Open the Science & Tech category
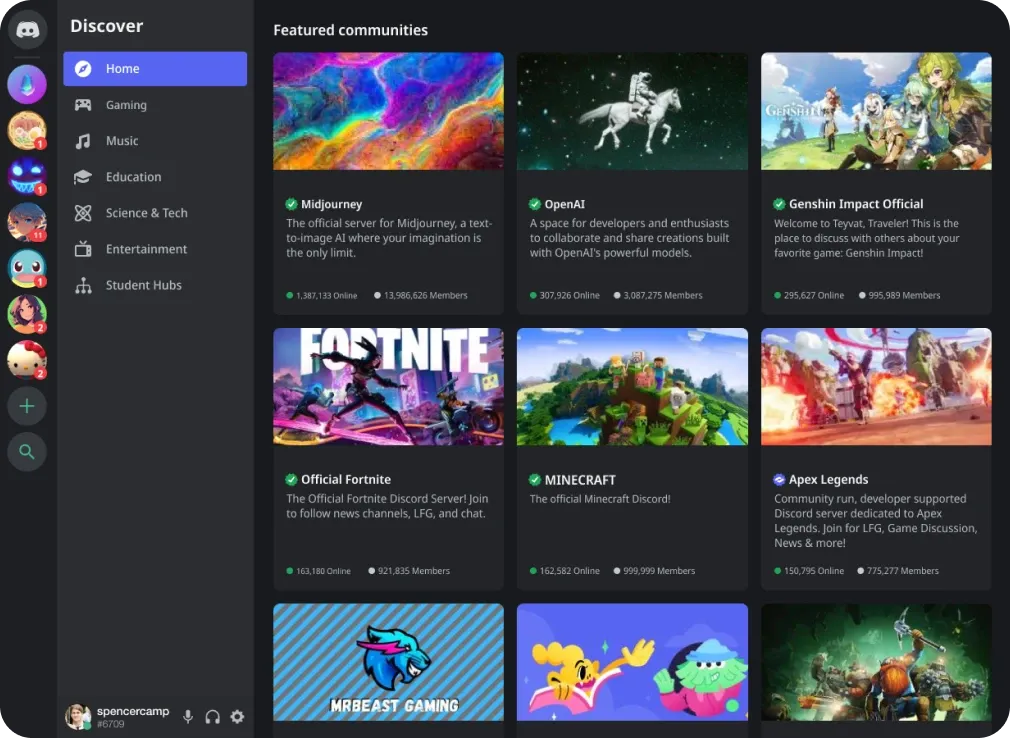 click(x=146, y=212)
